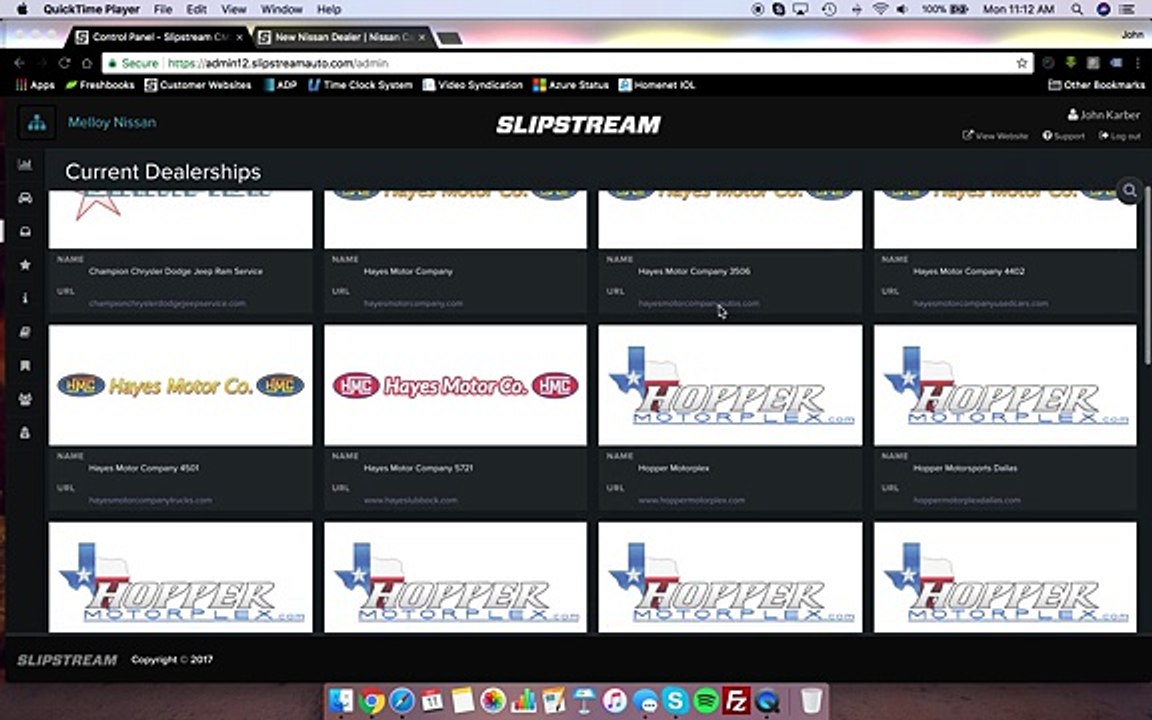The height and width of the screenshot is (720, 1152).
Task: Open Safari from the dock
Action: point(402,700)
